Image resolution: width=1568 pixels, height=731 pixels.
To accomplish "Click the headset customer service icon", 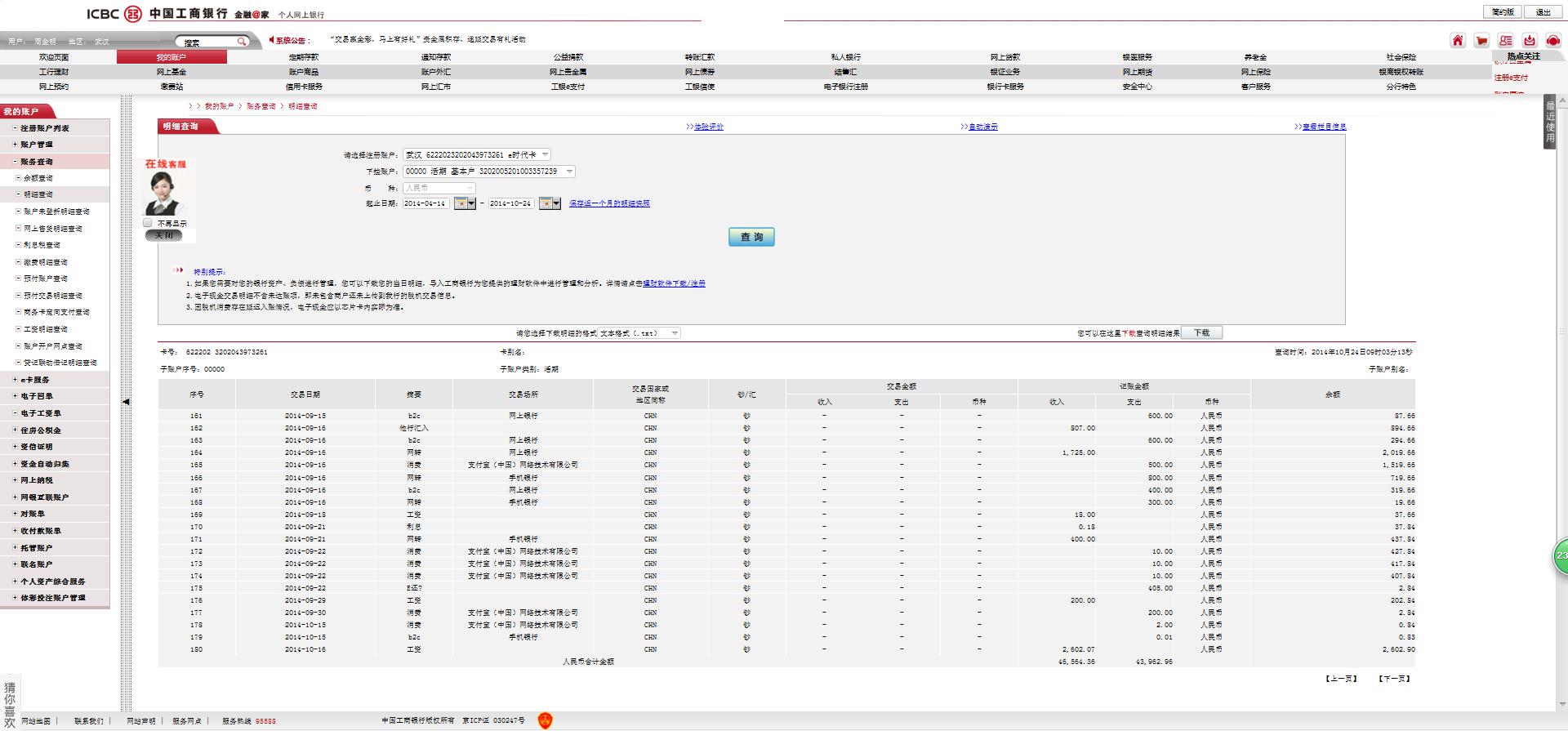I will [x=1552, y=40].
